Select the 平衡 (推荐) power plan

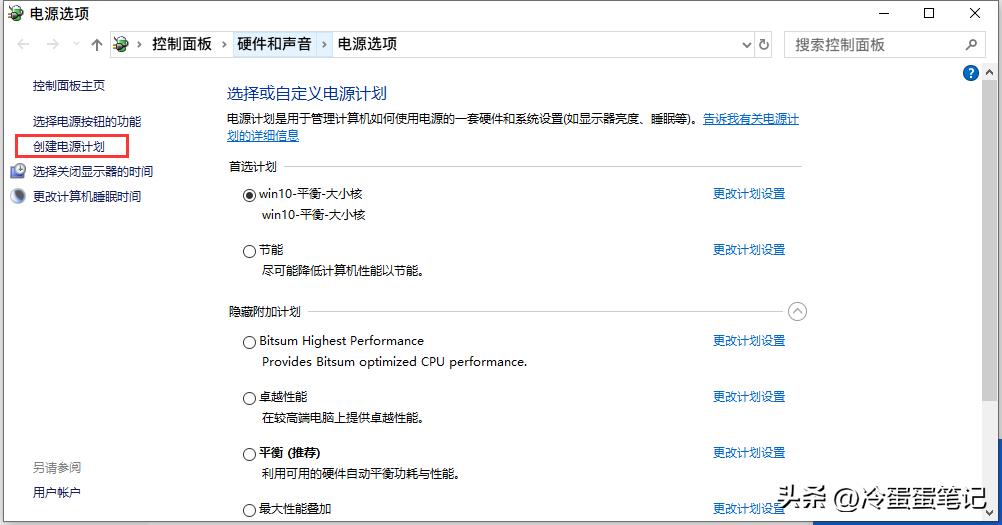[249, 455]
